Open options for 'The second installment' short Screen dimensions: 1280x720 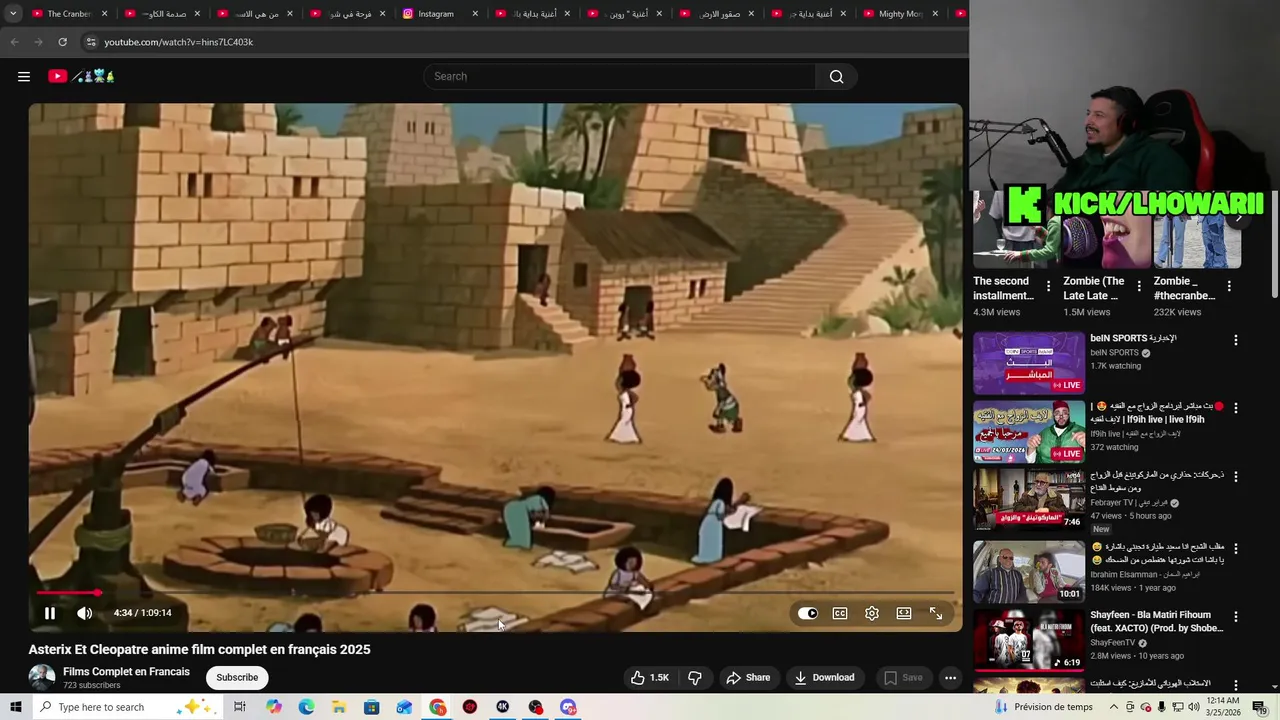click(x=1048, y=286)
